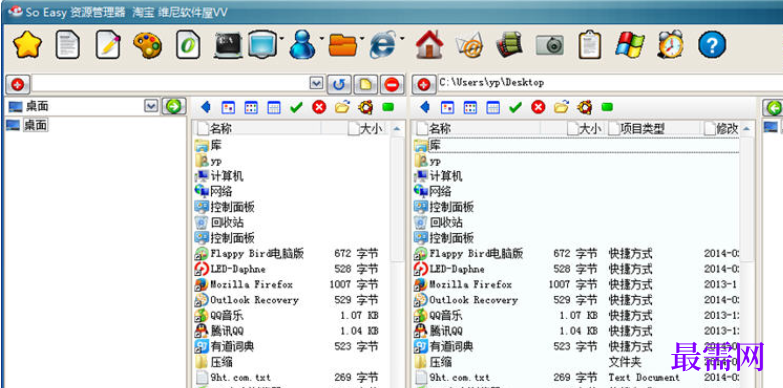Open the text document icon in toolbar

(x=67, y=45)
